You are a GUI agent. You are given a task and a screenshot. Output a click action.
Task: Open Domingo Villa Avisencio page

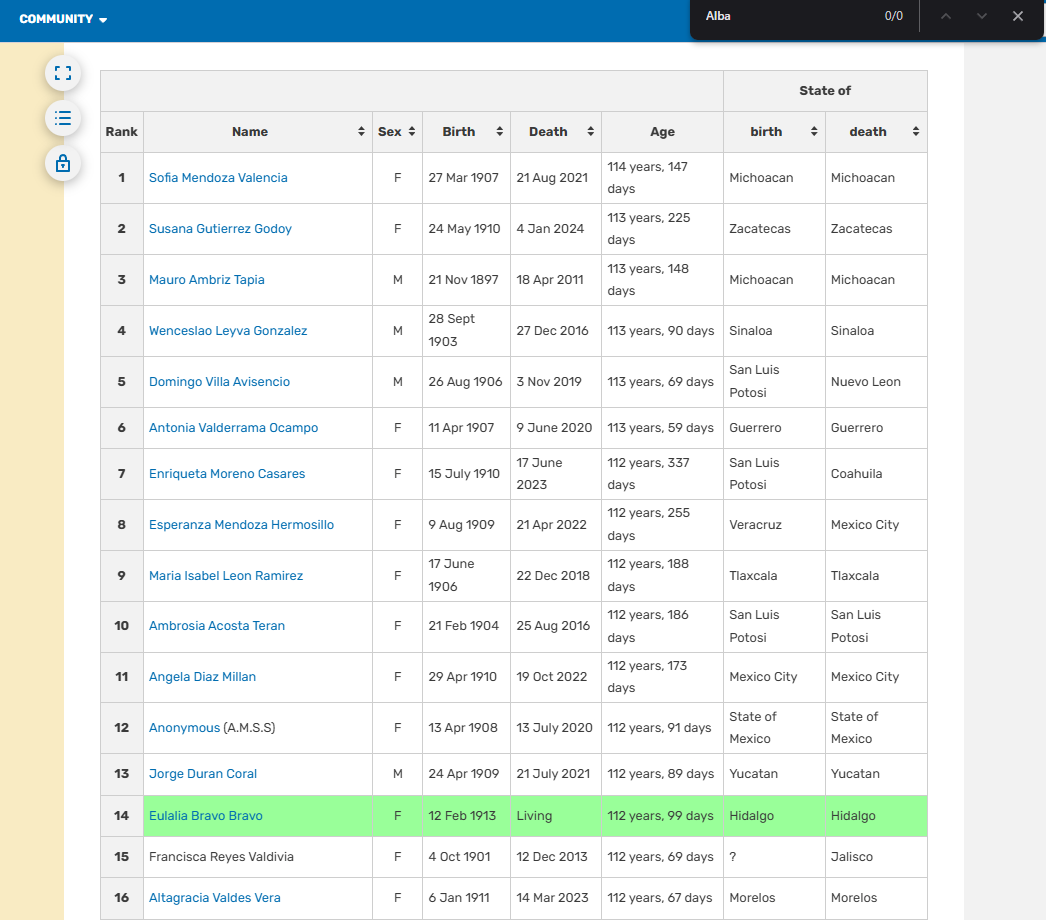pyautogui.click(x=219, y=382)
